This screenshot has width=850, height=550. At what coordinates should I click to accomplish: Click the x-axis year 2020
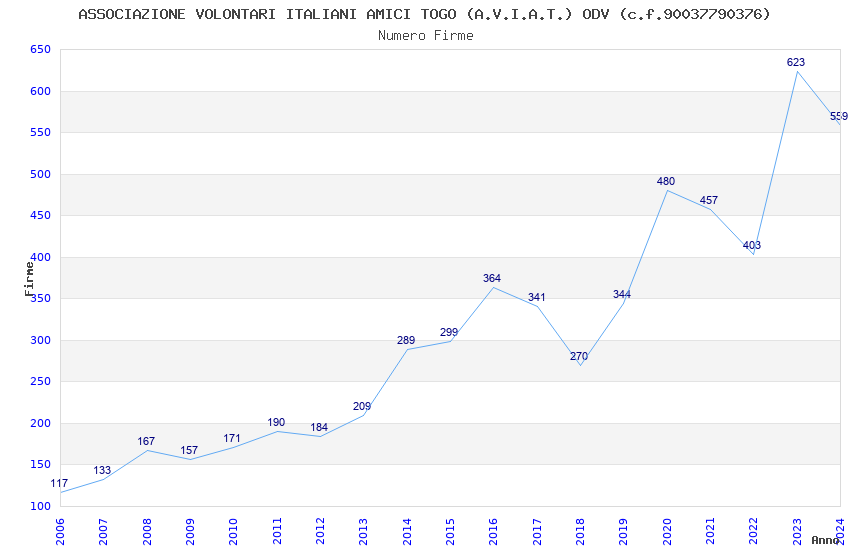pos(667,531)
